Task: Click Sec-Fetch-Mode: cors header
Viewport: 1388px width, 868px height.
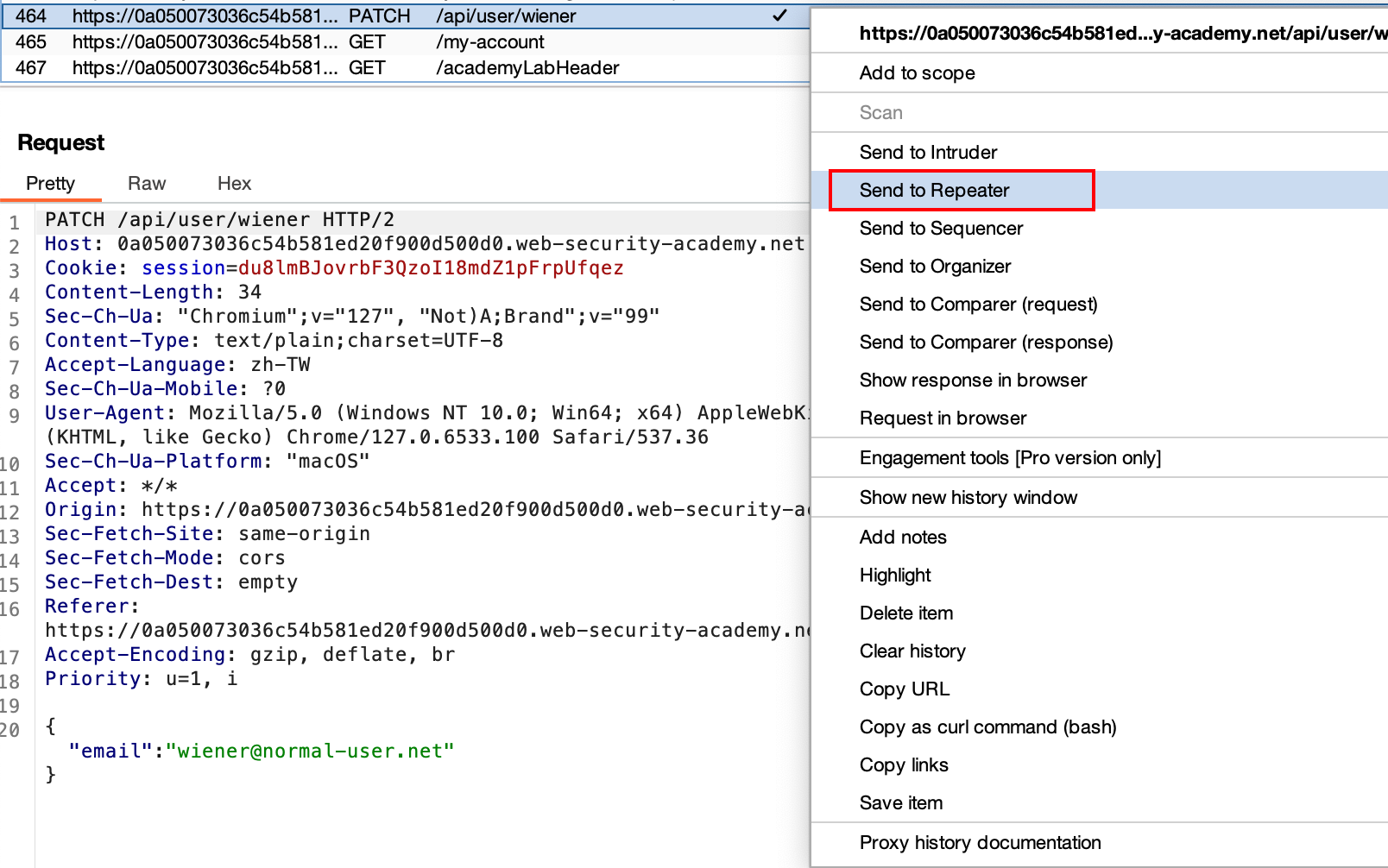Action: point(166,557)
